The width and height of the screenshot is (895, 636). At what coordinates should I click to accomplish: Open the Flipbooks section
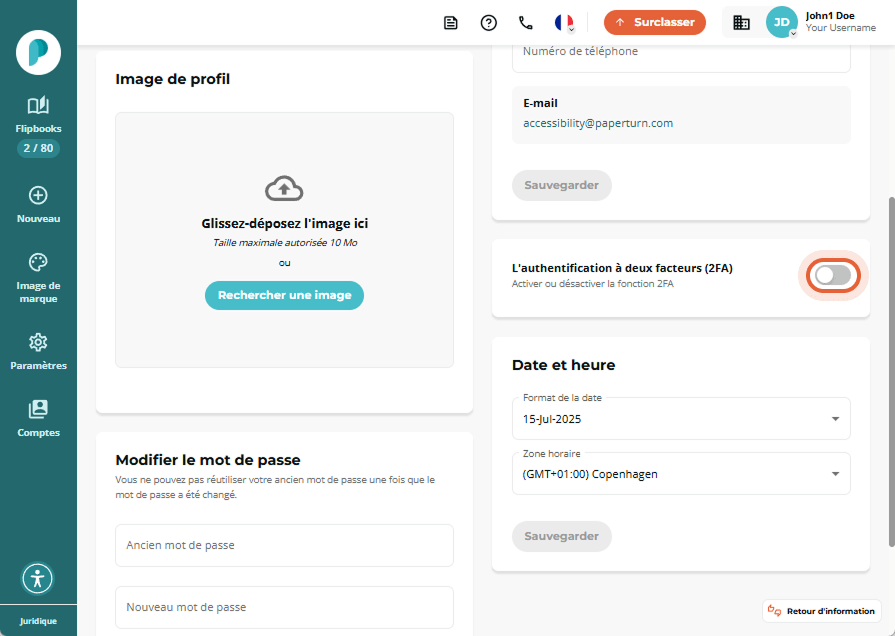(38, 115)
